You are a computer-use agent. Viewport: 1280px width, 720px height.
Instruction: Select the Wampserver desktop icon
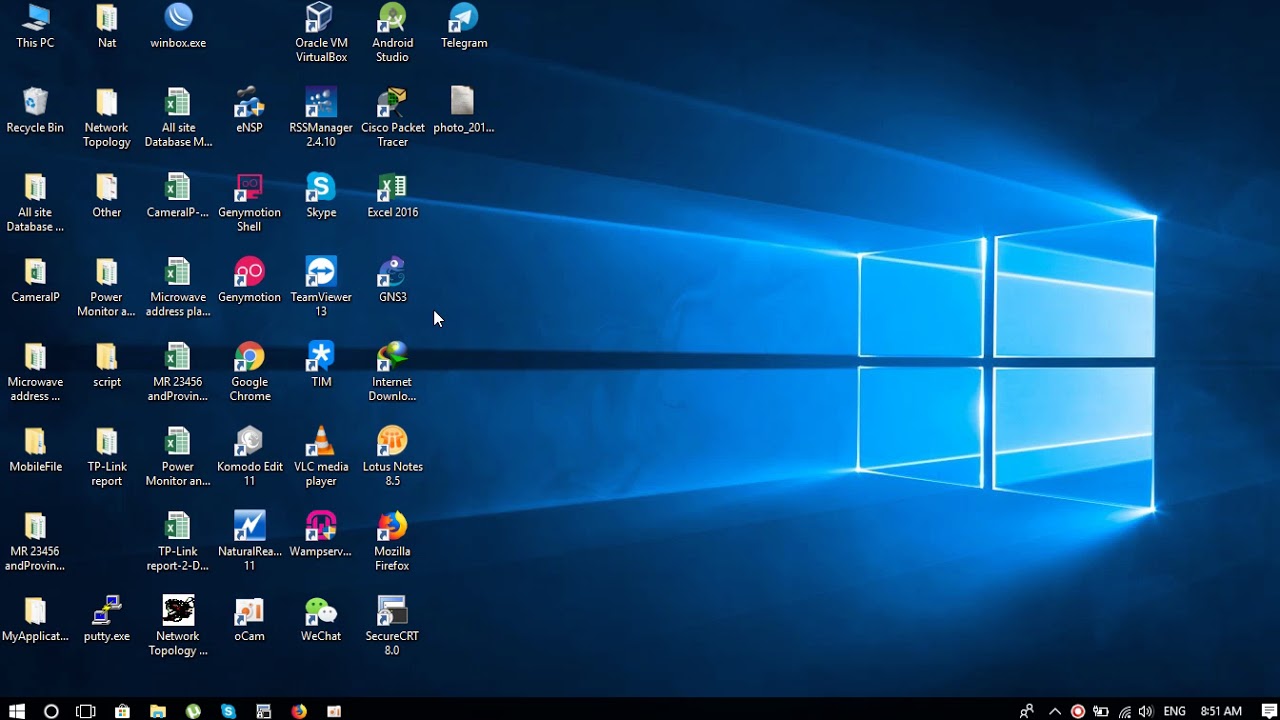point(321,535)
